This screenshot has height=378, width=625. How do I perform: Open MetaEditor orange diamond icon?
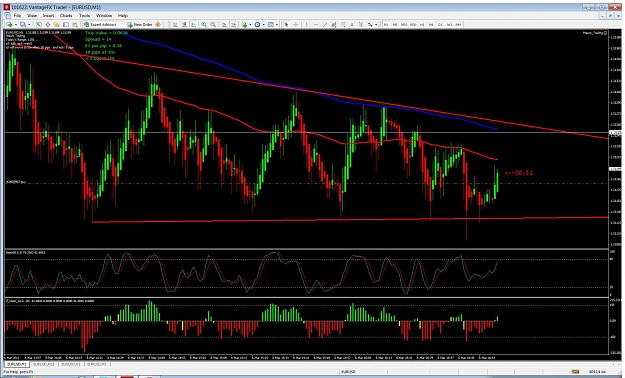158,24
